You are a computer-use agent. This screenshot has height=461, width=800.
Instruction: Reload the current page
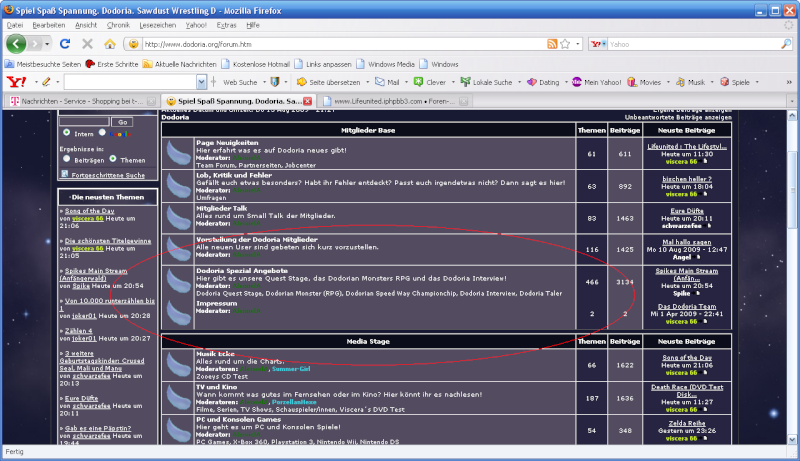pos(65,44)
